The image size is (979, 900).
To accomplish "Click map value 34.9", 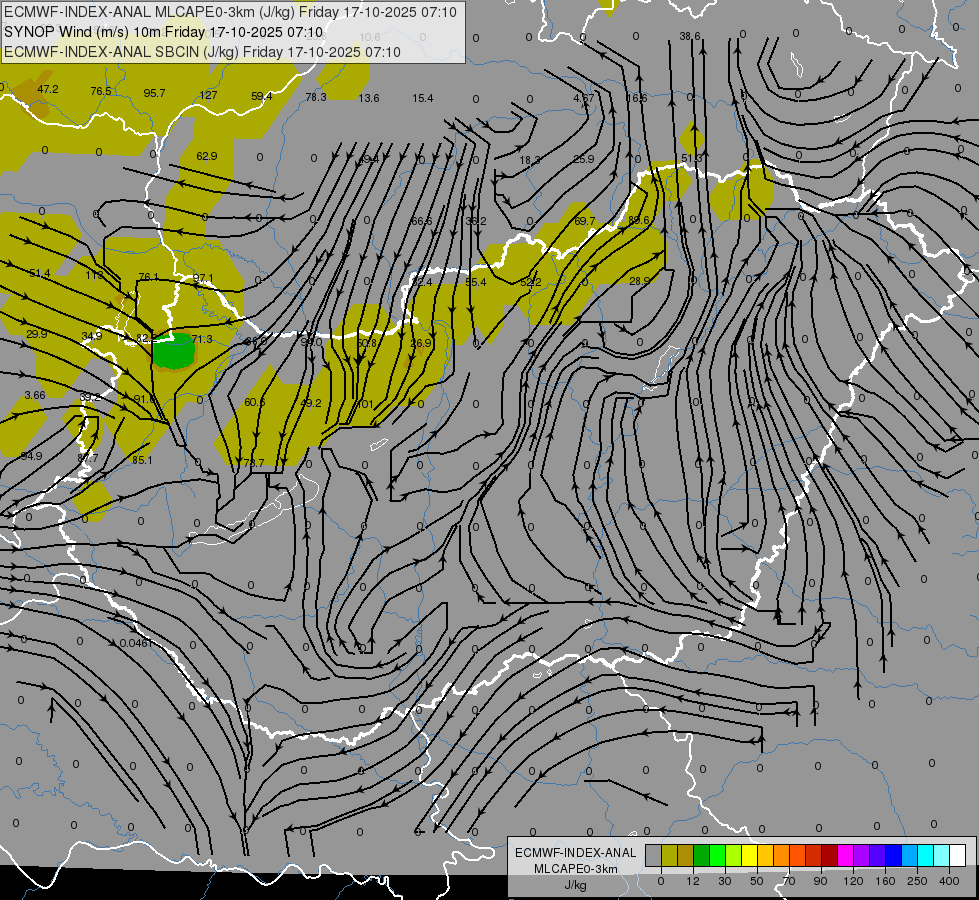I will 92,336.
